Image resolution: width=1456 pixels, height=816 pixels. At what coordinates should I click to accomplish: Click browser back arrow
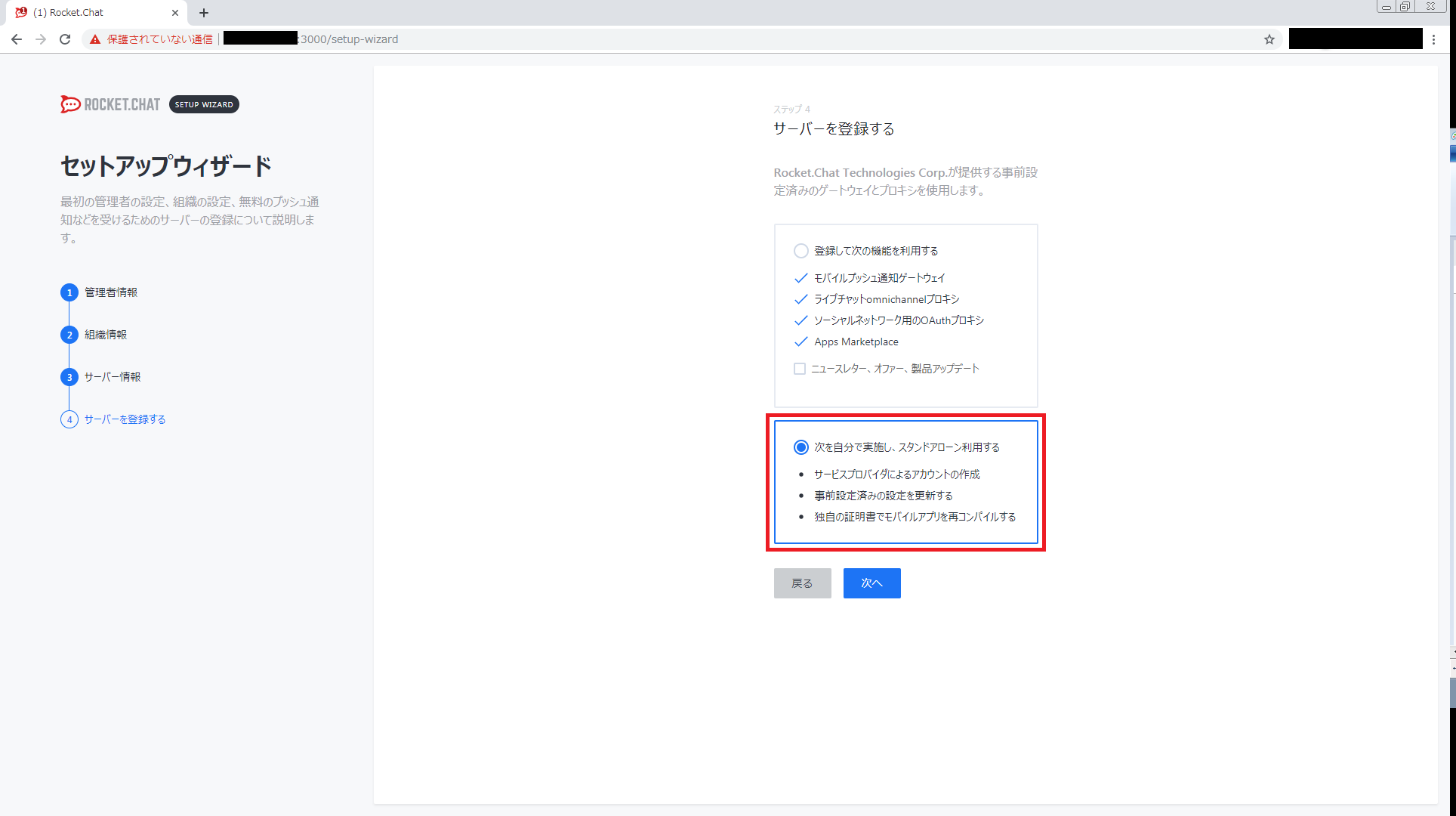[17, 39]
